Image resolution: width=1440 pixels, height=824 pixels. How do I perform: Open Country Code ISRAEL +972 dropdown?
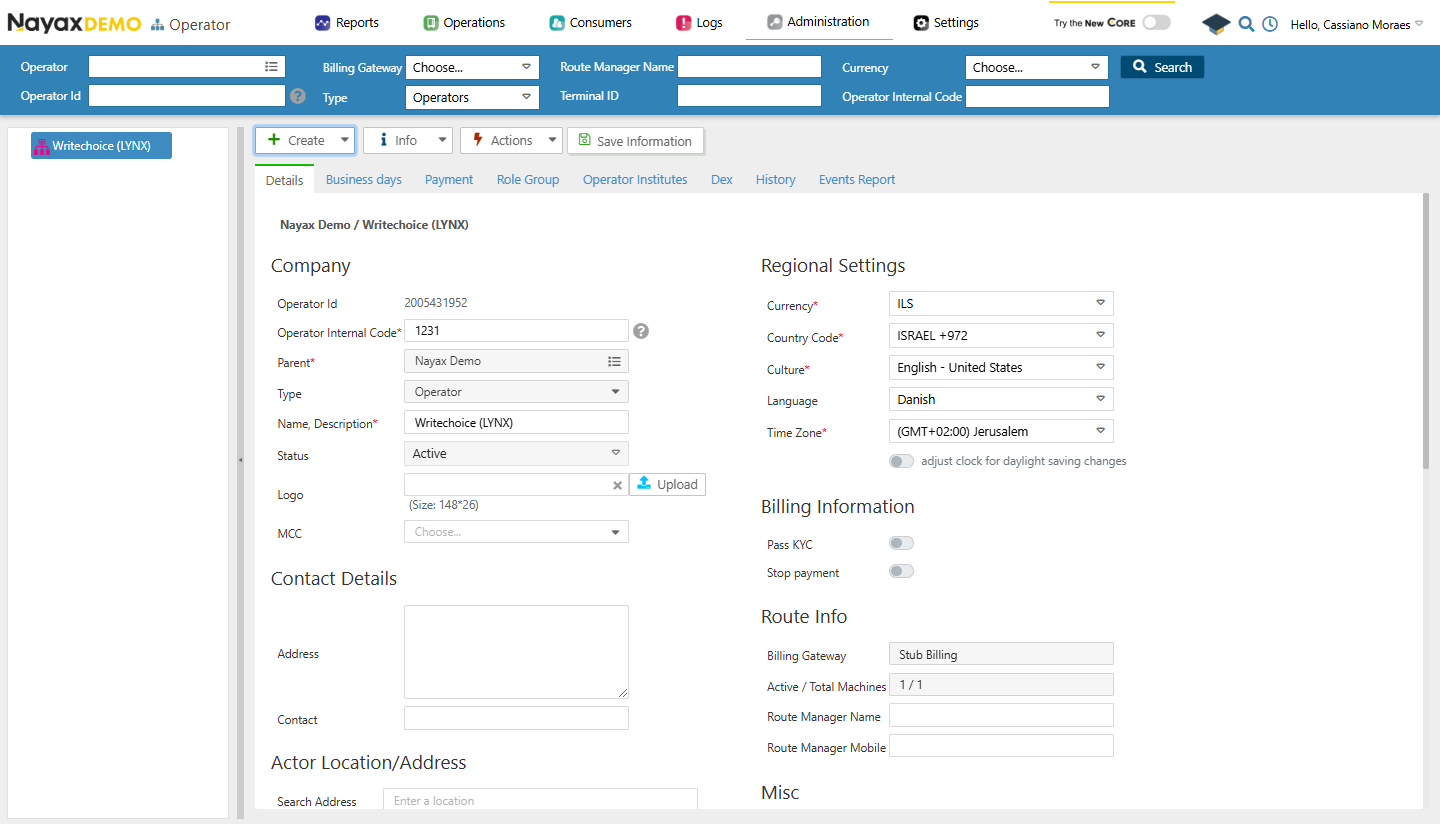1001,335
